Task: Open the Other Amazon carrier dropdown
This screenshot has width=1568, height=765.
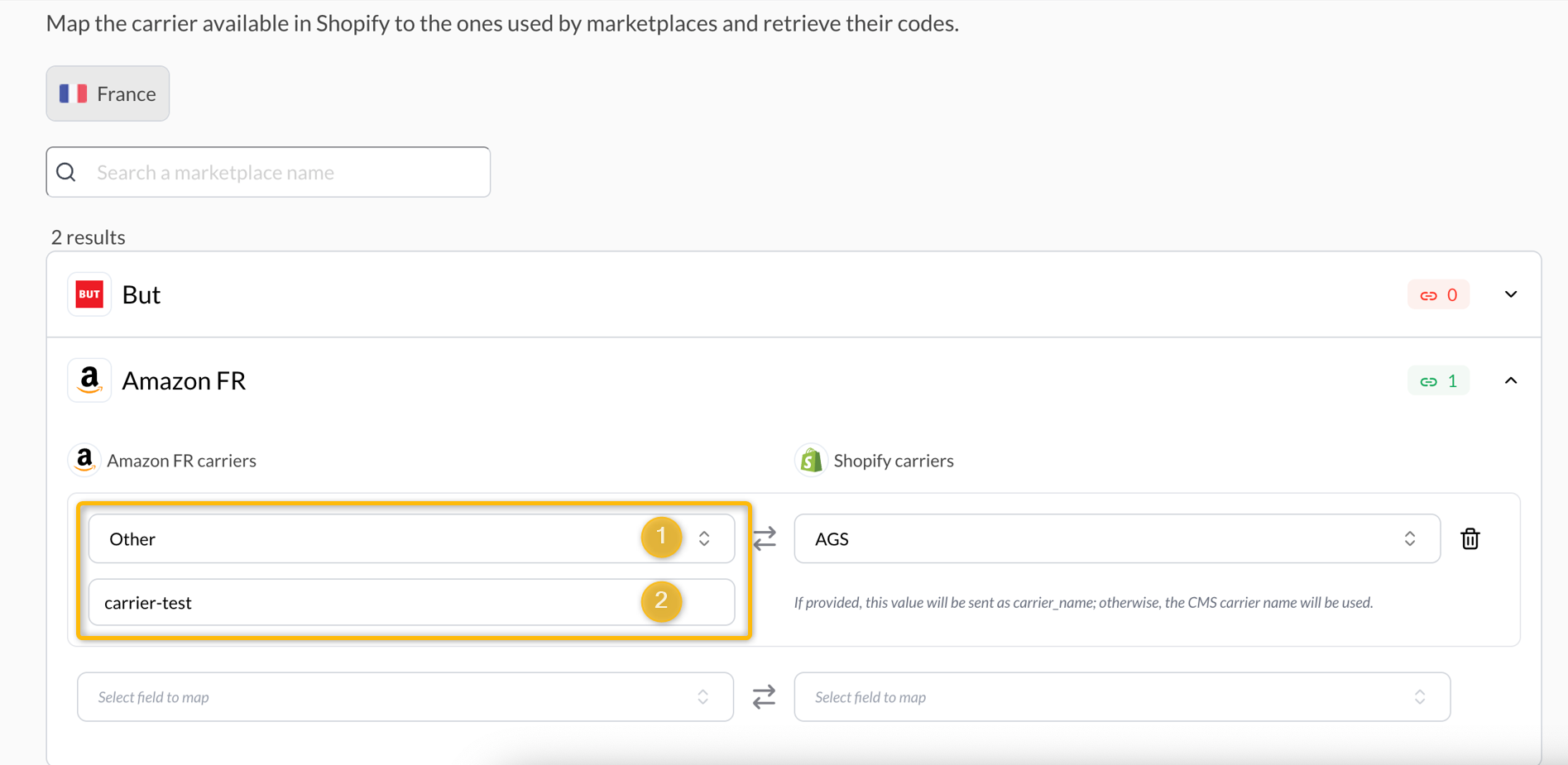Action: [x=411, y=538]
